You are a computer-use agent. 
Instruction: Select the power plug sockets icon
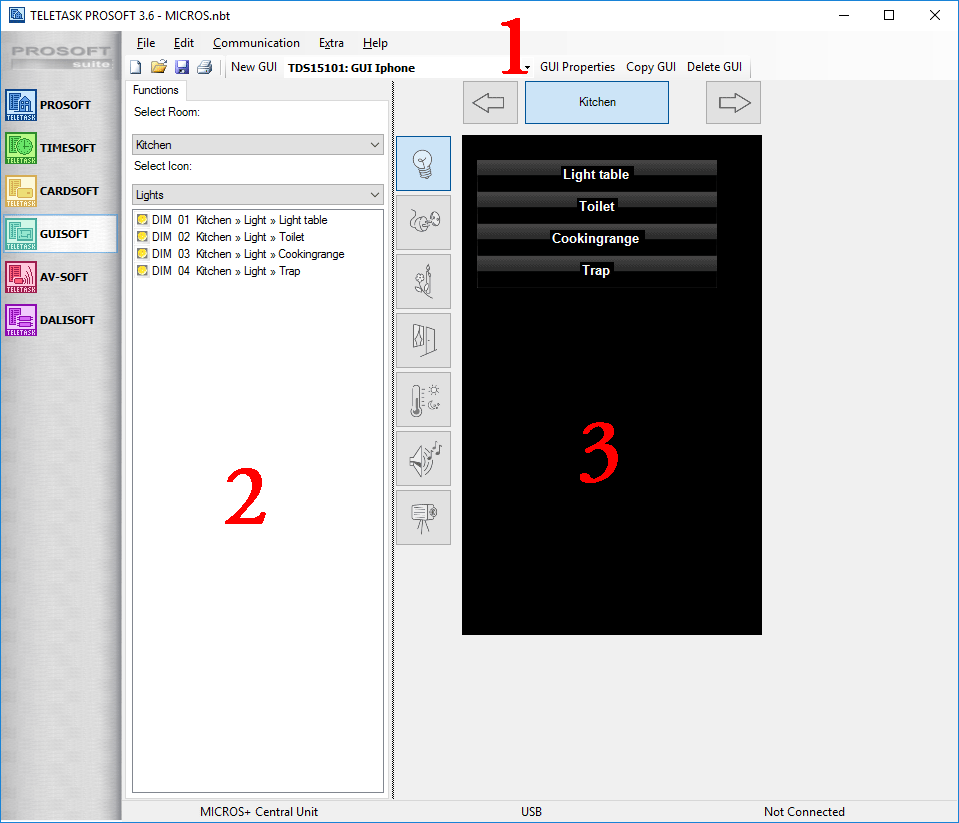tap(423, 222)
